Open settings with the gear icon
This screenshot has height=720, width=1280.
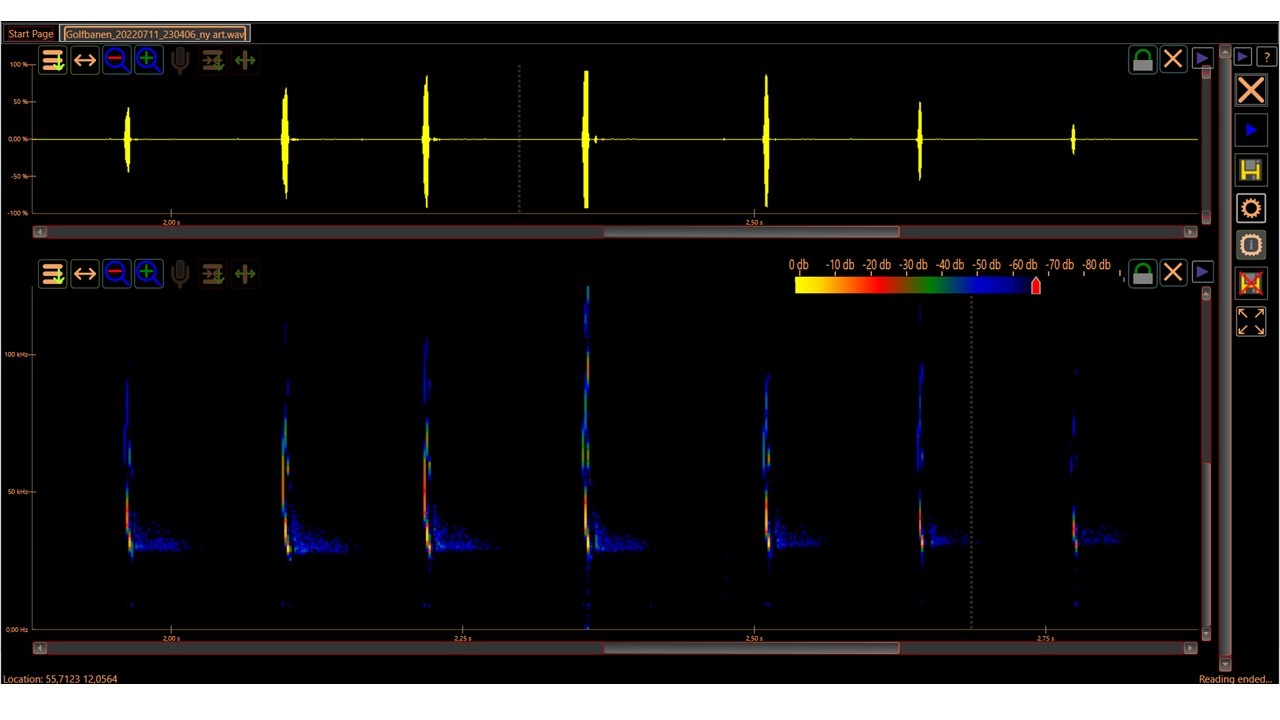coord(1250,208)
